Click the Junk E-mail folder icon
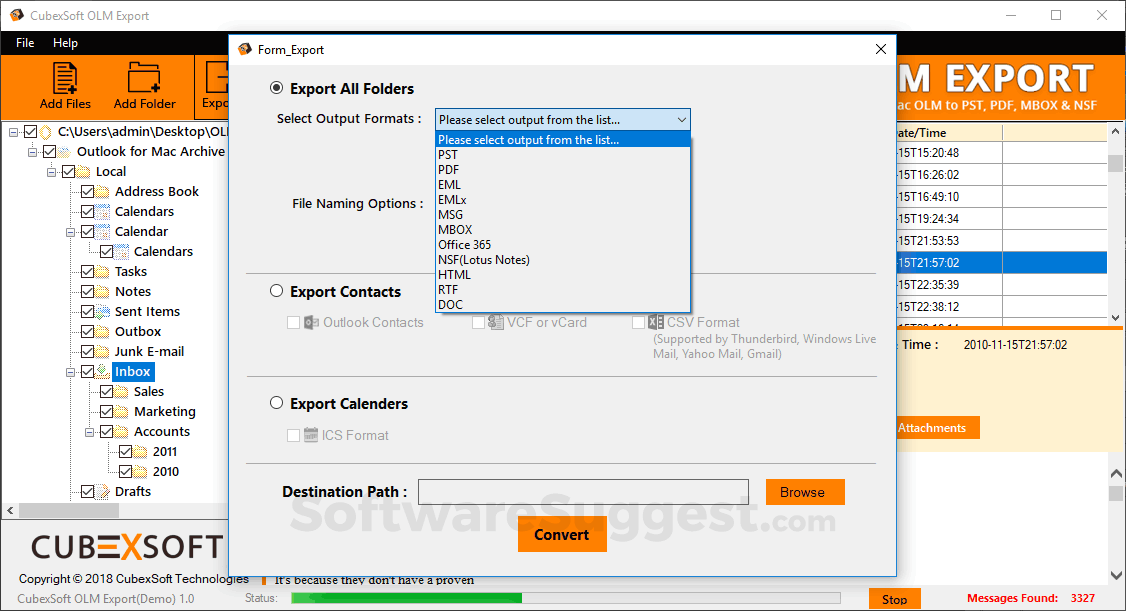This screenshot has width=1126, height=611. tap(103, 352)
